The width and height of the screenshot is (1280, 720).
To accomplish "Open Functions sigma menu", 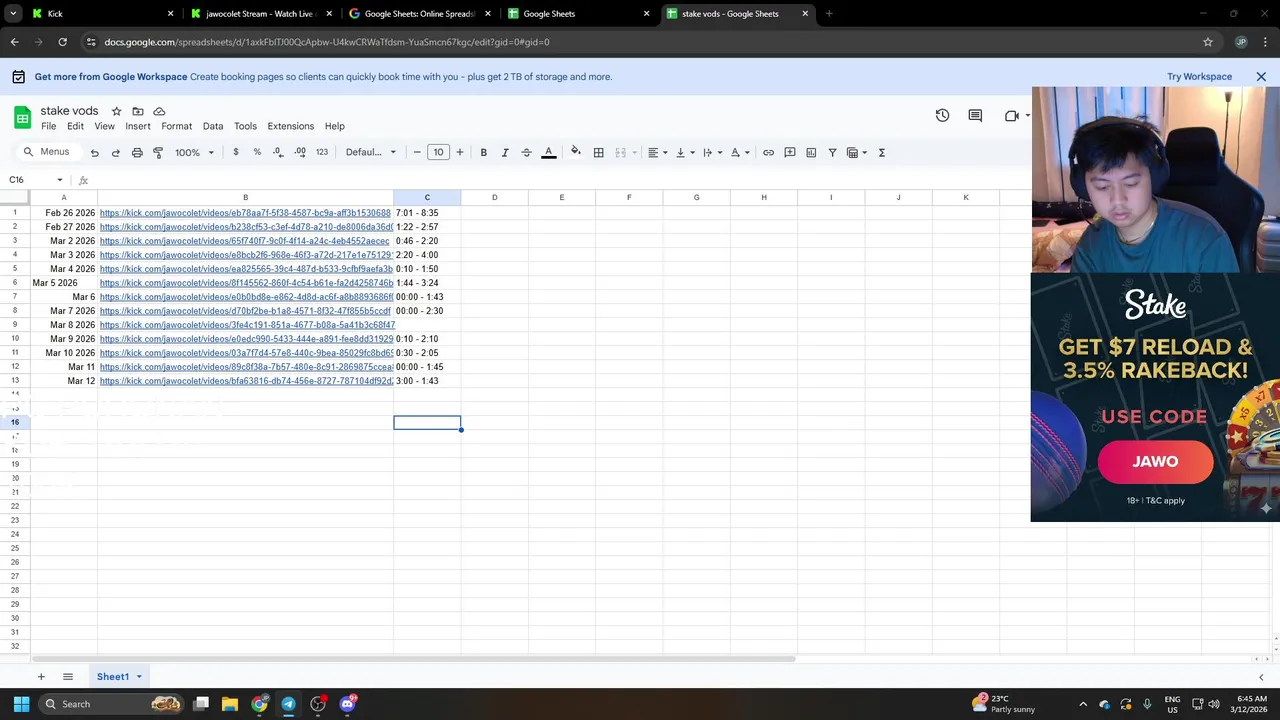I will [881, 153].
